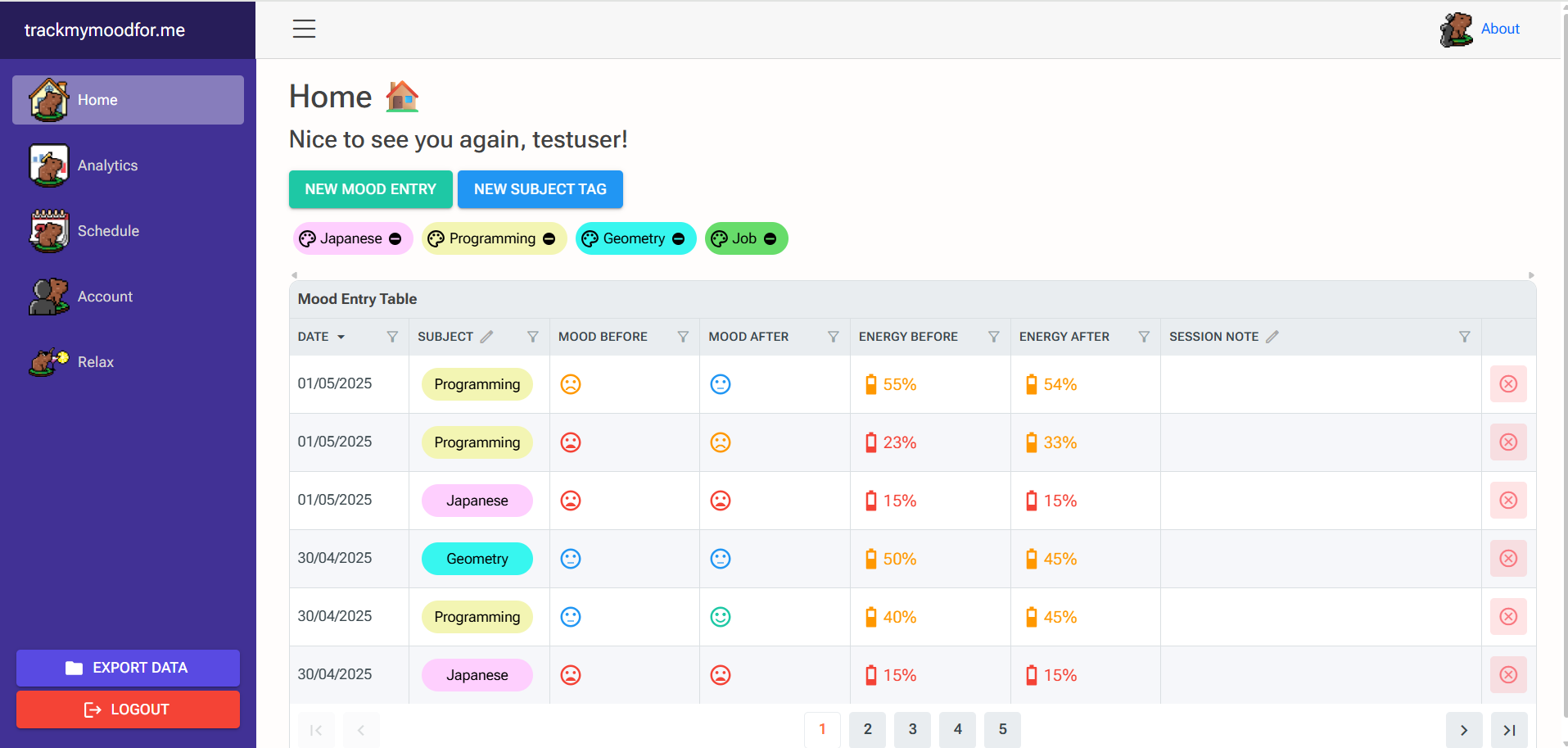Click the Session Note column edit pencil
The image size is (1568, 748).
pyautogui.click(x=1272, y=337)
